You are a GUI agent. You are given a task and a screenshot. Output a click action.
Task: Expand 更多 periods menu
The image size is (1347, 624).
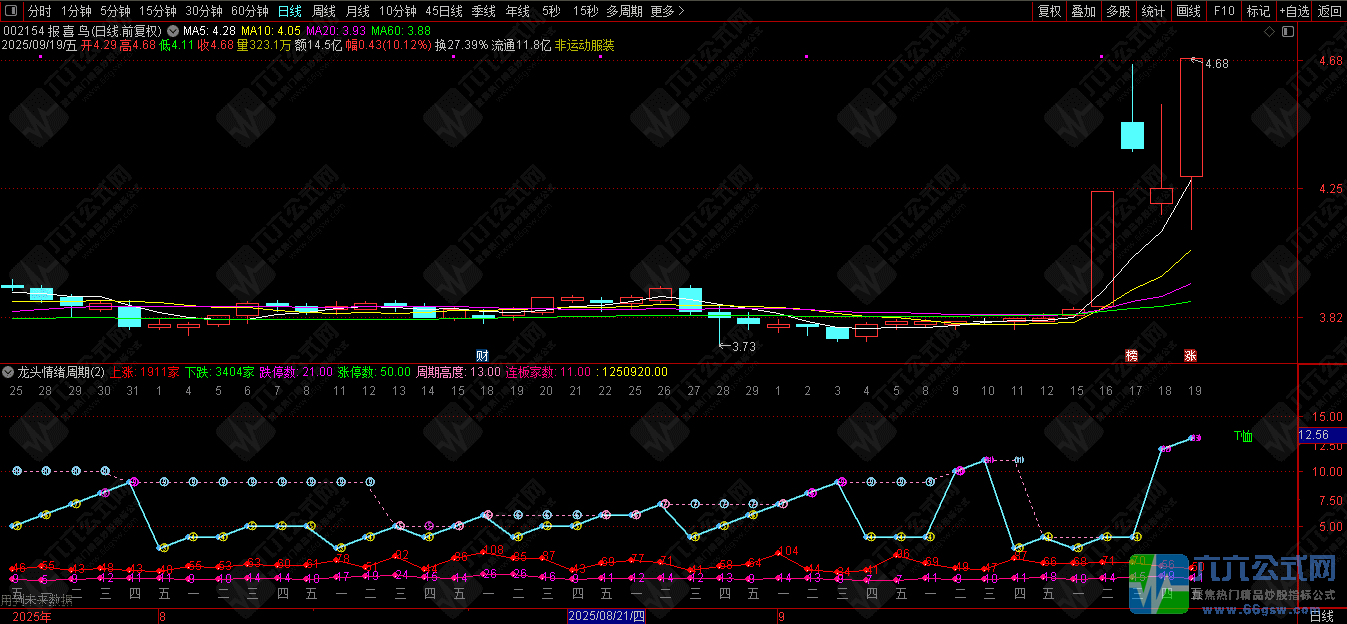tap(667, 11)
